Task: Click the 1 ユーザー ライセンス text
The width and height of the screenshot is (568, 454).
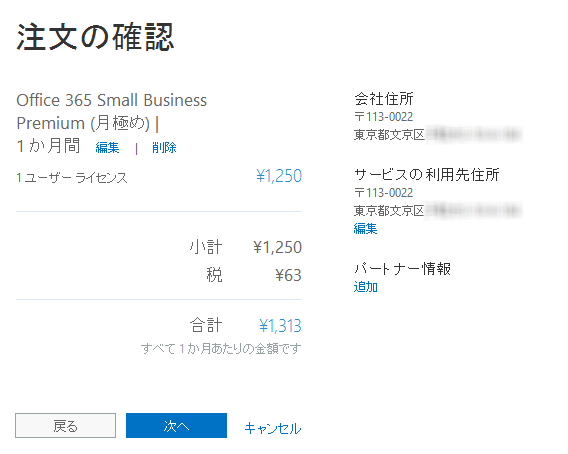Action: (x=72, y=178)
